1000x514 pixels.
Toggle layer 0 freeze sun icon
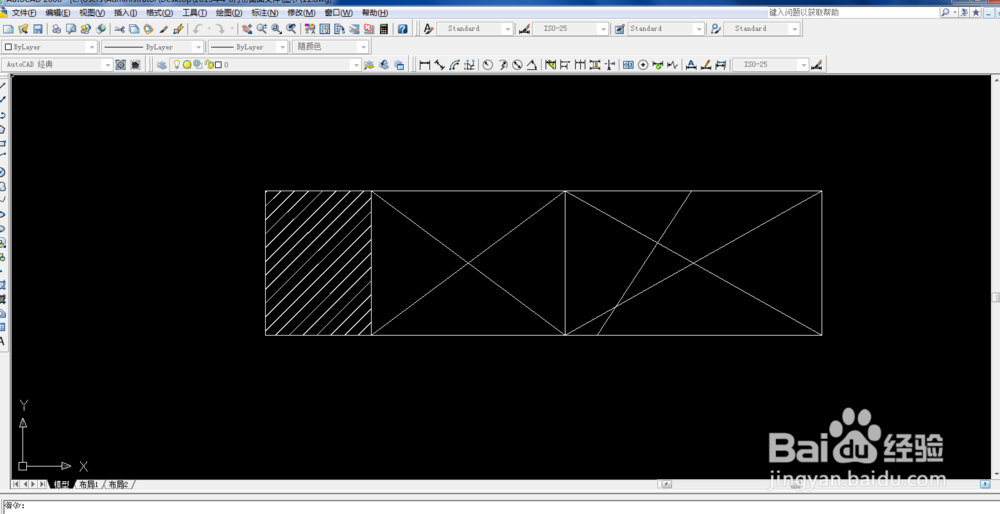click(188, 64)
